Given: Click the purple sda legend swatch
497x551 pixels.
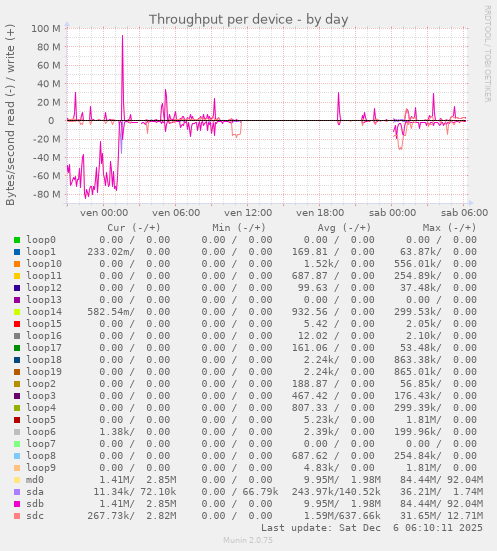Looking at the screenshot, I should [x=17, y=492].
